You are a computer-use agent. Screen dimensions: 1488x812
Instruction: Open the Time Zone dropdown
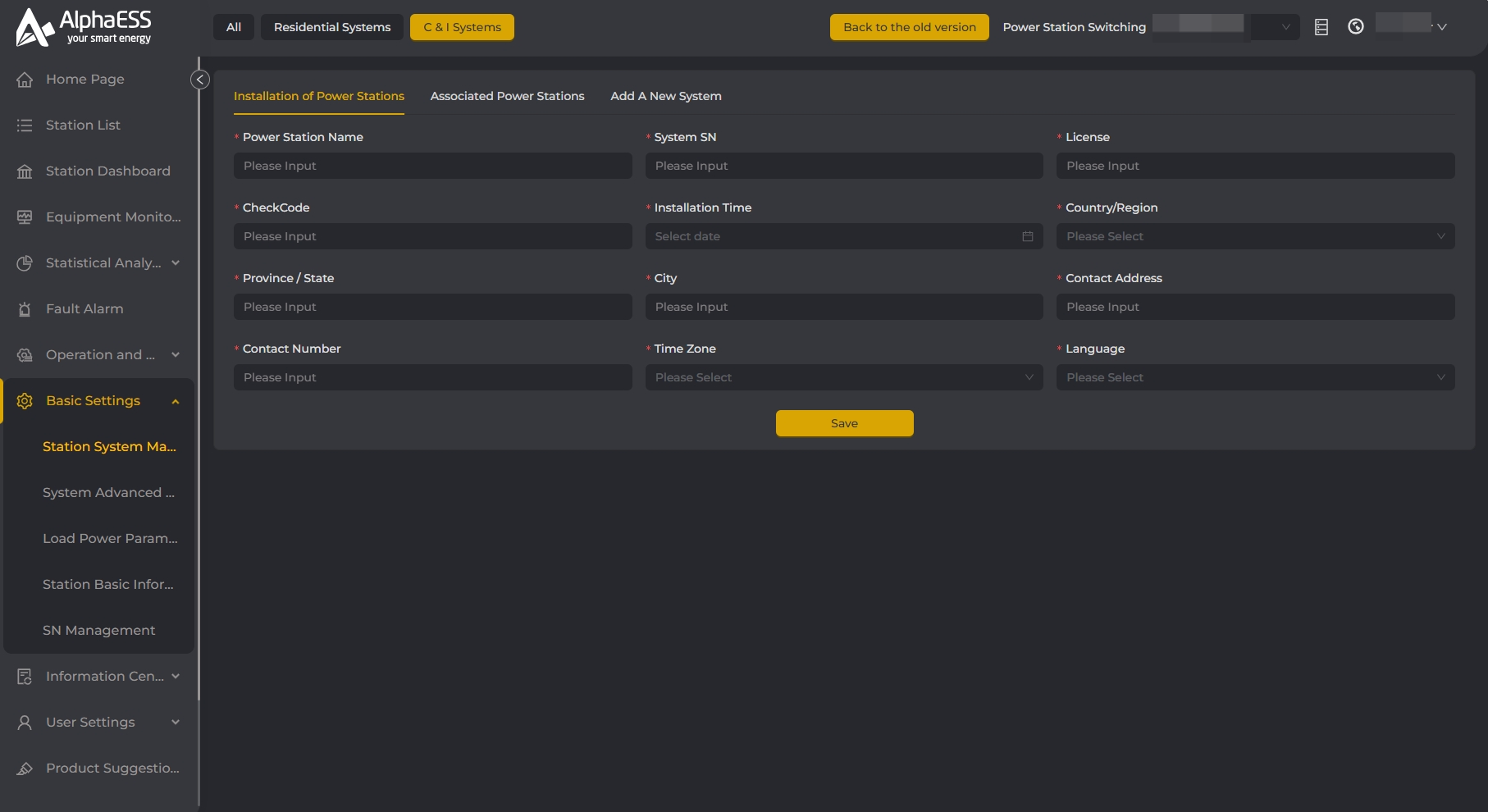click(x=843, y=377)
